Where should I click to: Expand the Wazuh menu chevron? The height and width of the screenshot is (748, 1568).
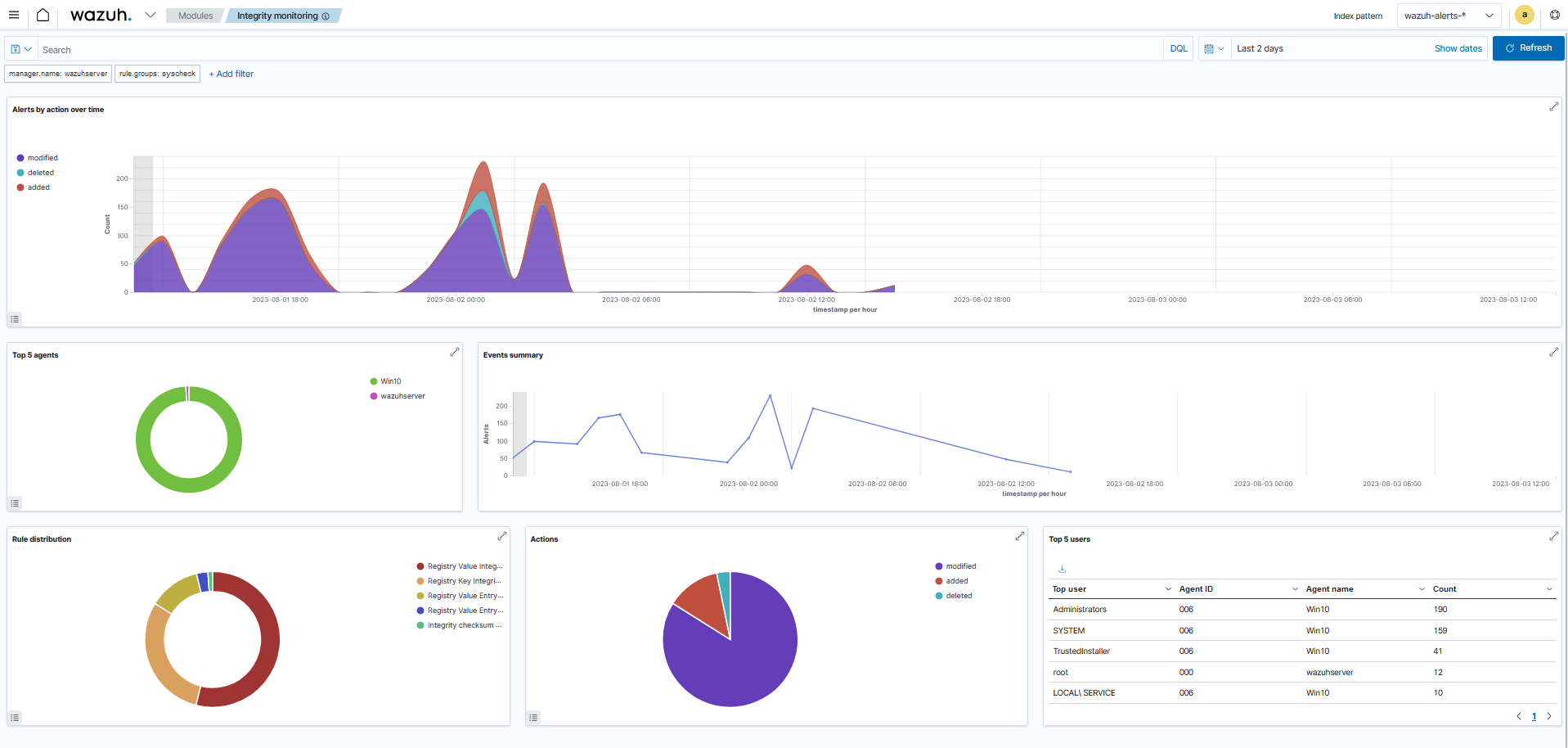(150, 15)
